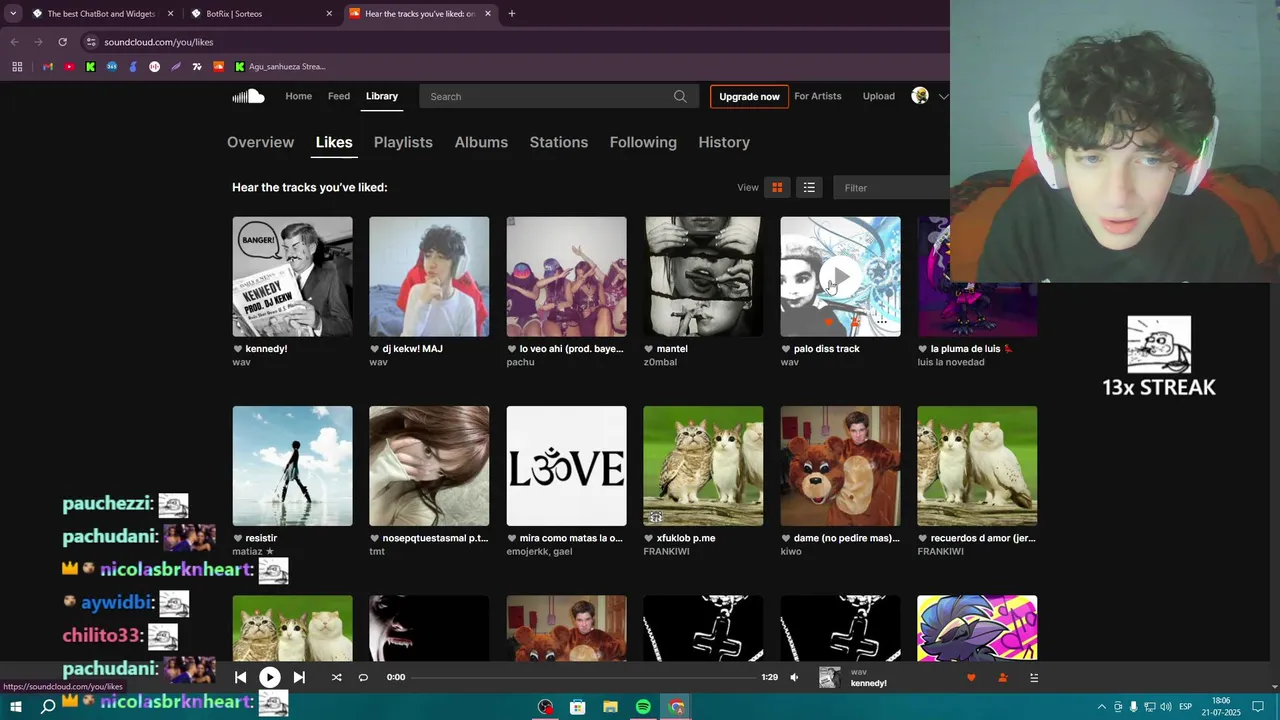
Task: Switch to list view
Action: pos(809,188)
